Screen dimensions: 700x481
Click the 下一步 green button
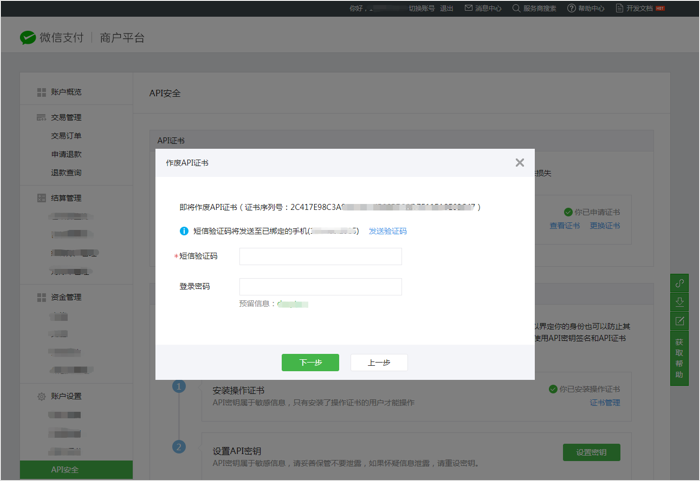click(x=310, y=363)
